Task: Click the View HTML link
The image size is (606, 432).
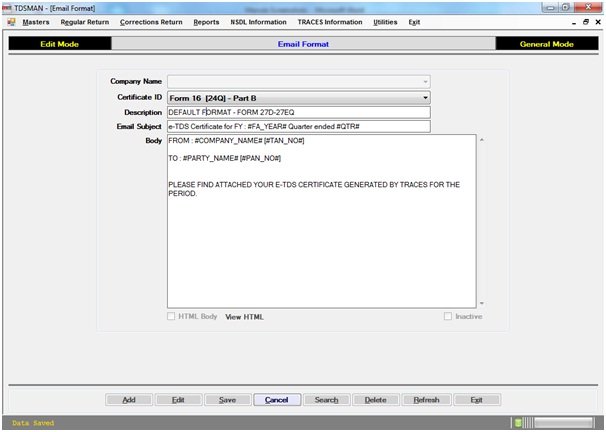Action: tap(244, 317)
